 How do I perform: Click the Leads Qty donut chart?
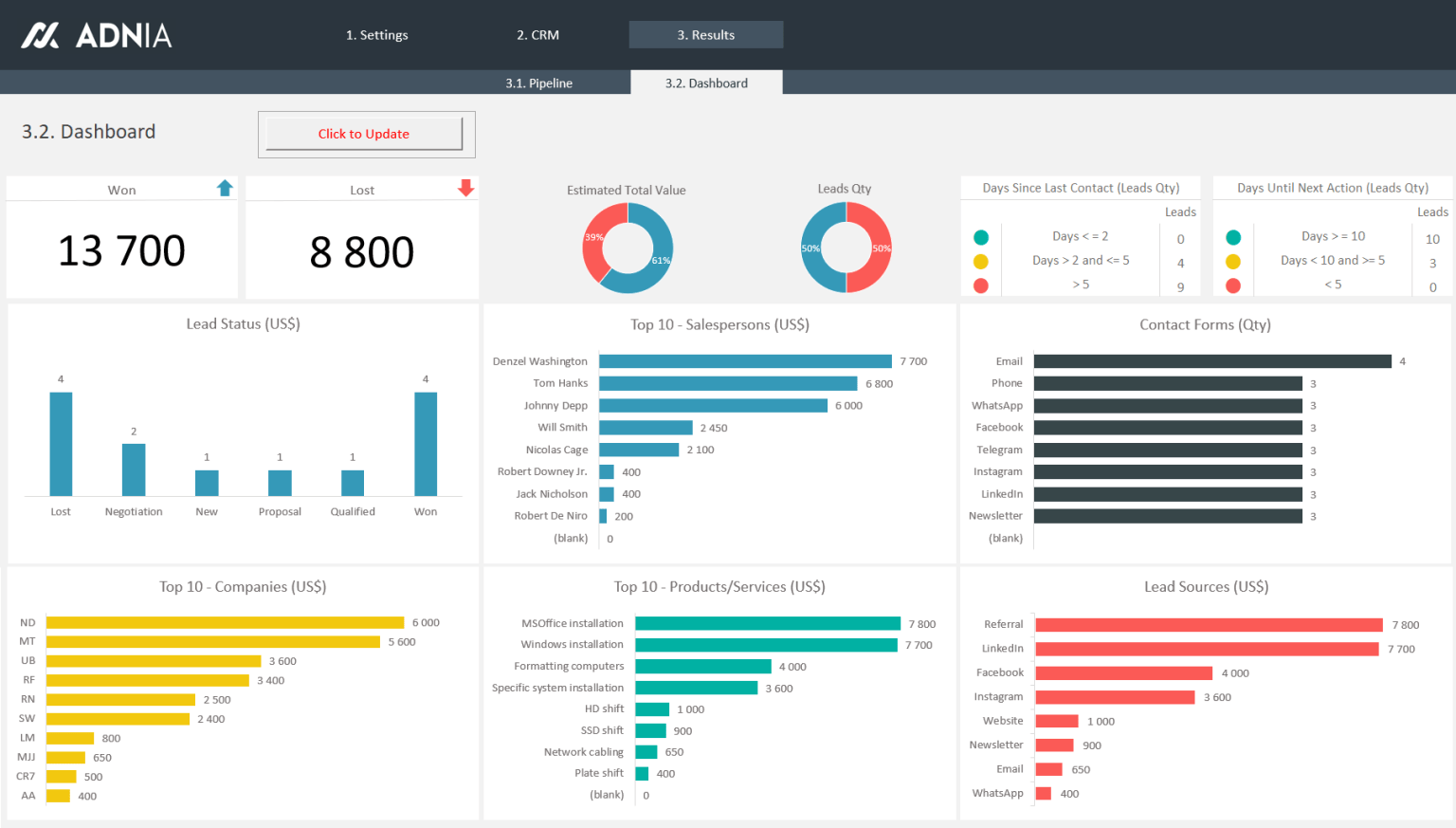point(846,248)
